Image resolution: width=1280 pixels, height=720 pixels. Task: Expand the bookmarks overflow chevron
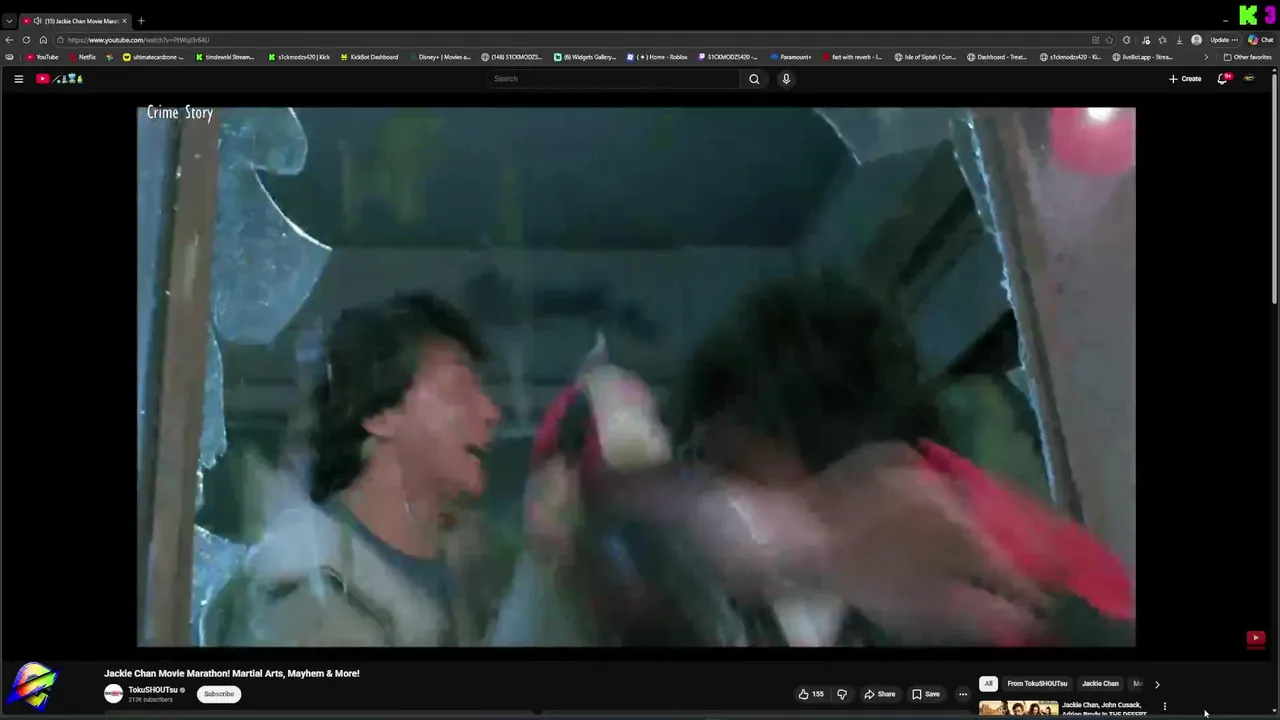[1205, 57]
